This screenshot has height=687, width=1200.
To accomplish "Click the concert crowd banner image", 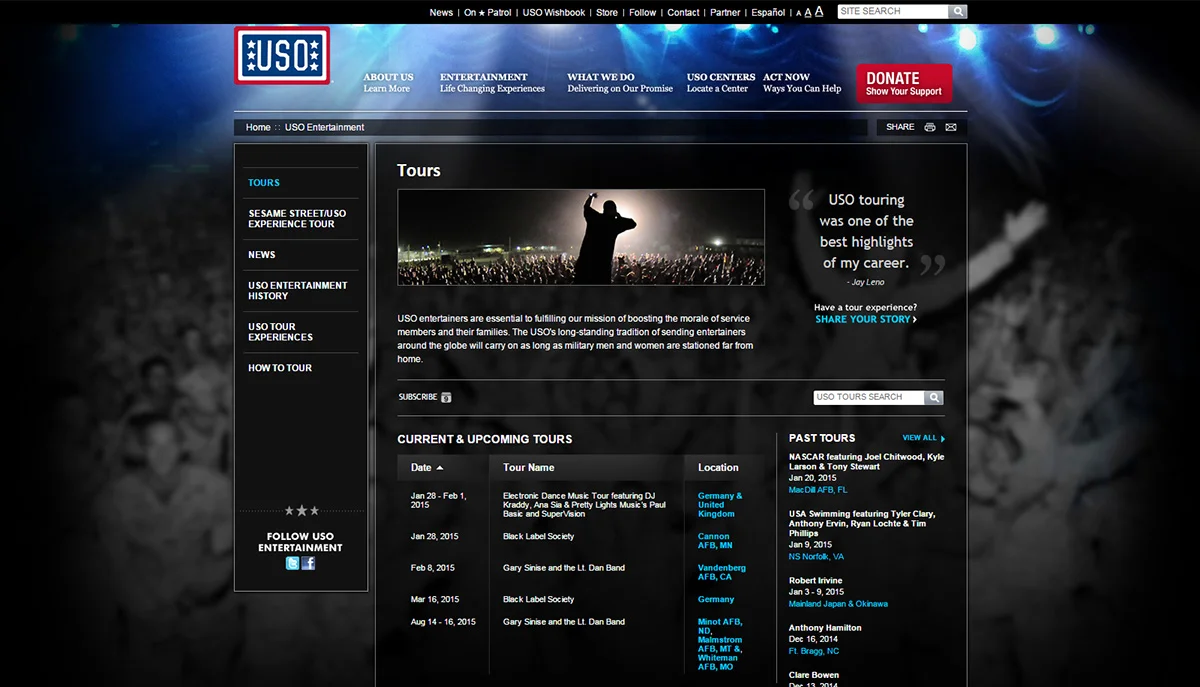I will pyautogui.click(x=581, y=237).
